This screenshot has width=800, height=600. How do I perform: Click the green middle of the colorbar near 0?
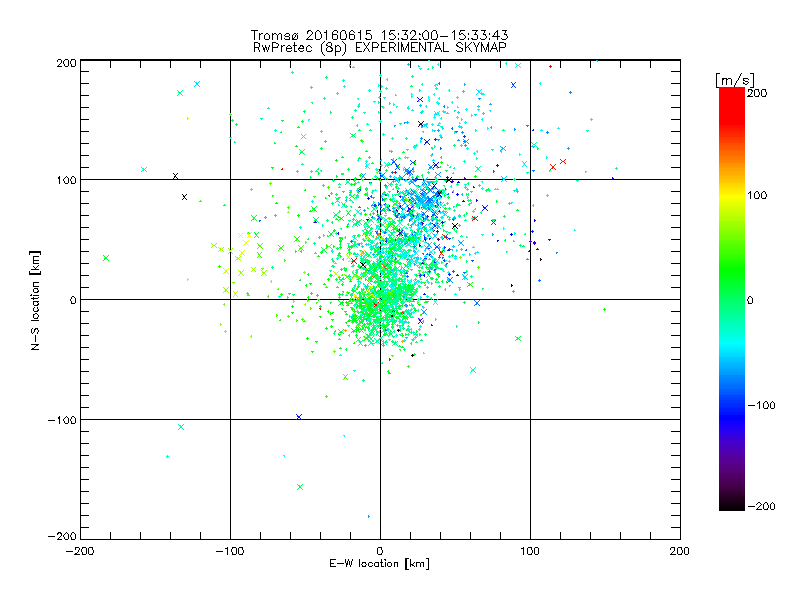tap(732, 299)
